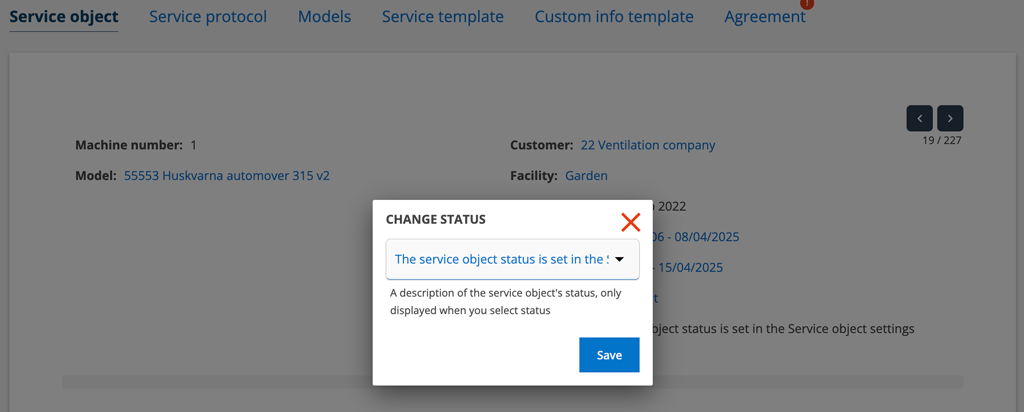The height and width of the screenshot is (412, 1024).
Task: Click the 19 / 227 record counter
Action: point(942,140)
